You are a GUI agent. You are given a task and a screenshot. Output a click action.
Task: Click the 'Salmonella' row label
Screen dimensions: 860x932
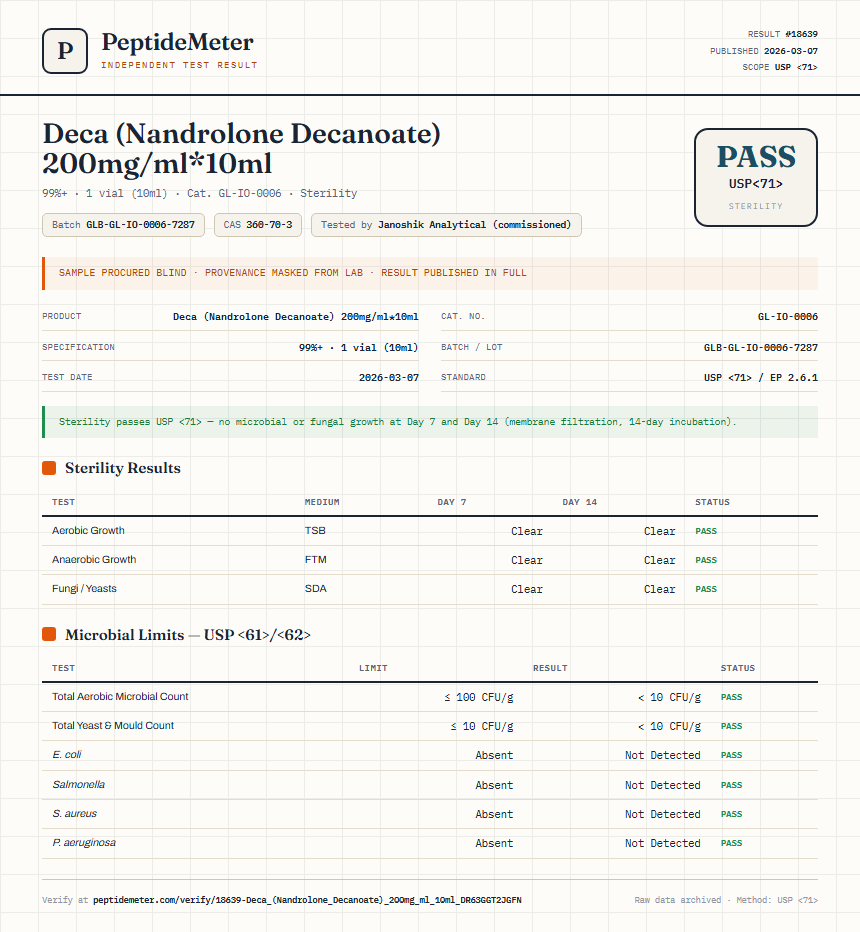pos(78,785)
